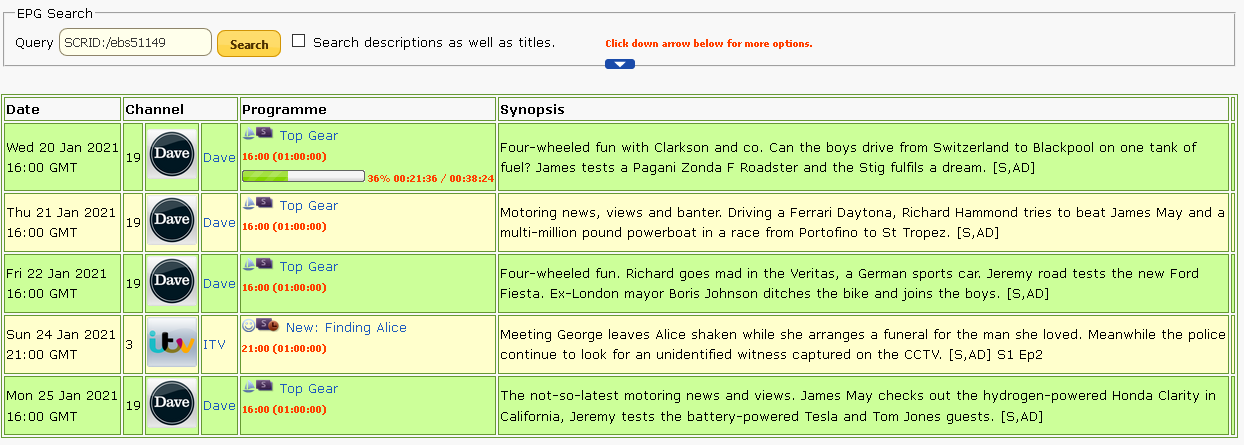Focus the Query input field
The height and width of the screenshot is (445, 1244).
pyautogui.click(x=135, y=43)
